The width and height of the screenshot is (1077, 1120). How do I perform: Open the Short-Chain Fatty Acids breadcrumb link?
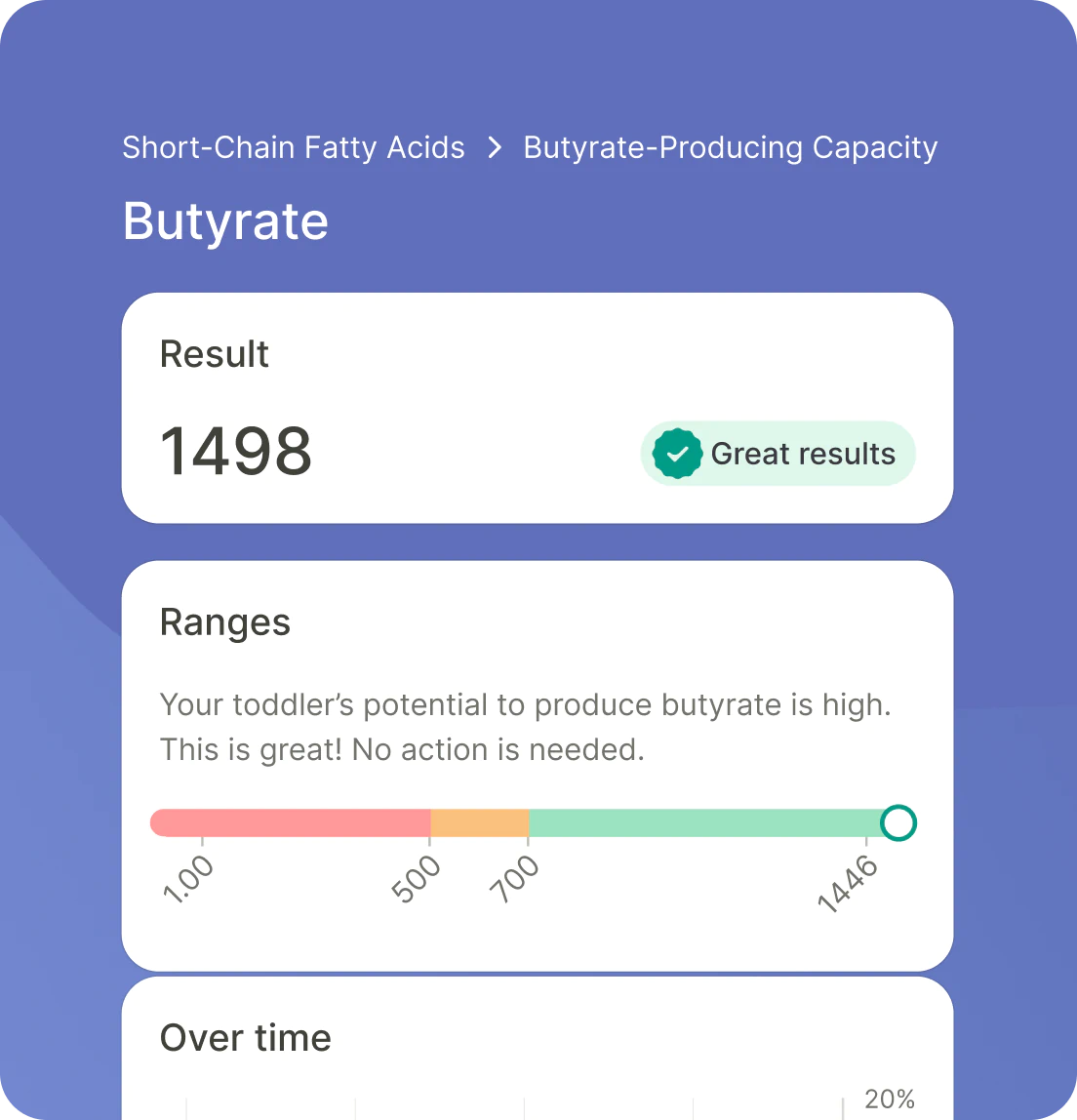point(293,146)
